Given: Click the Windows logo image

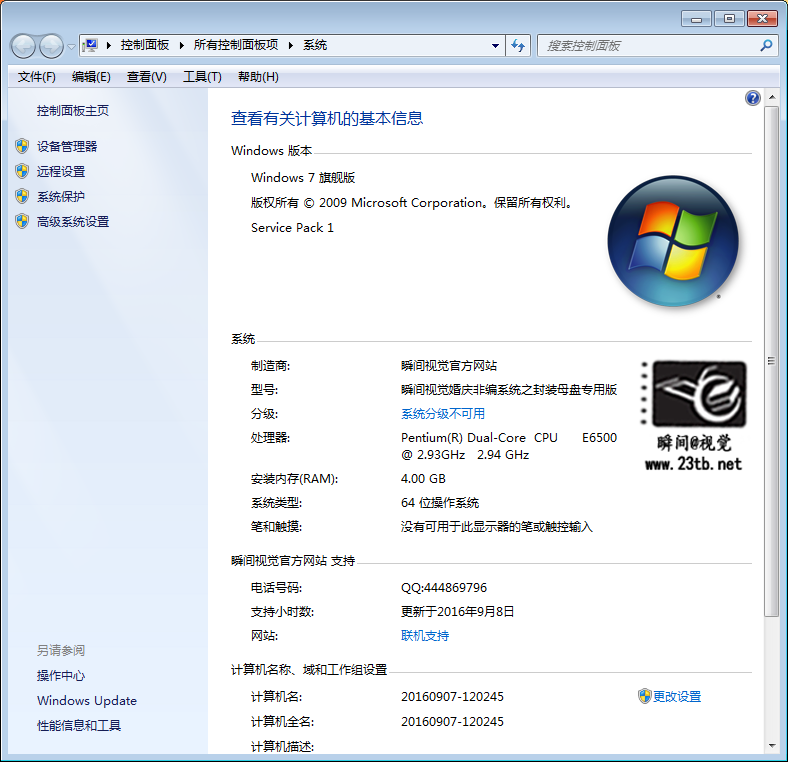Looking at the screenshot, I should [673, 241].
